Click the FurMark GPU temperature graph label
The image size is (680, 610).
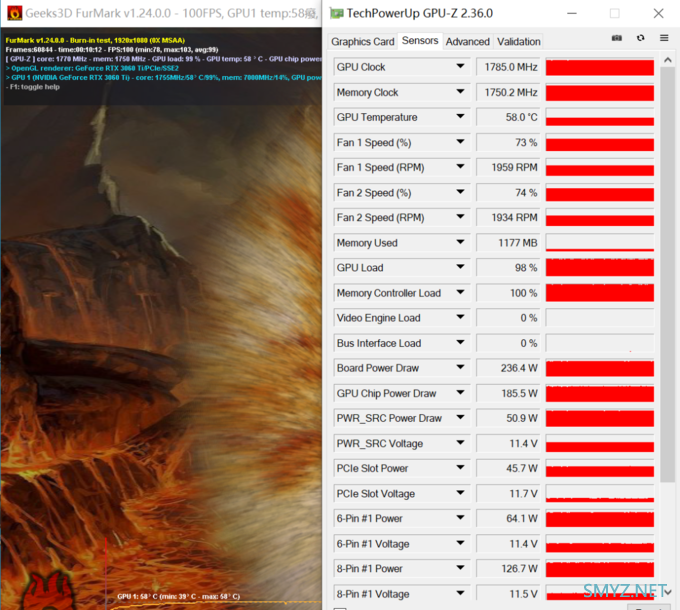pos(178,596)
